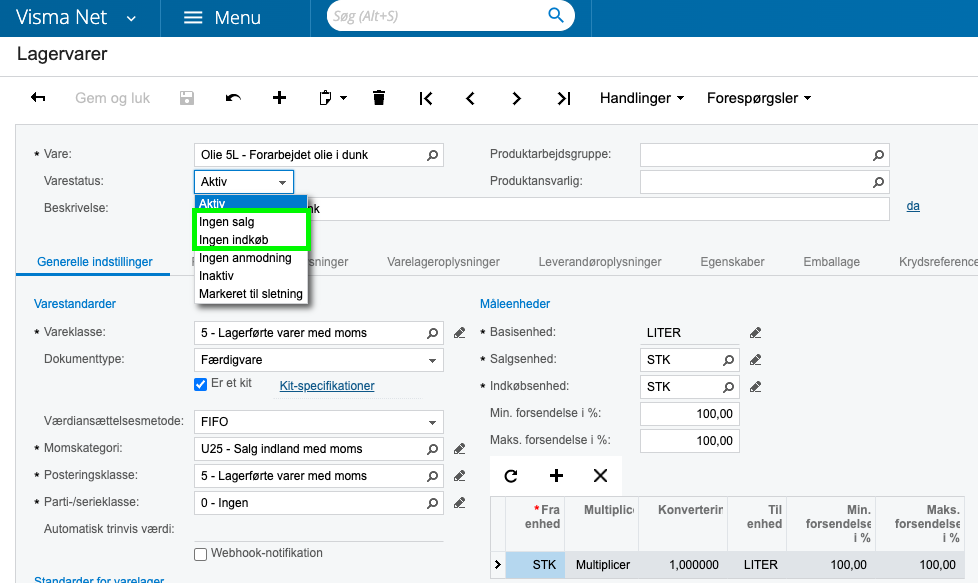Screen dimensions: 978x583
Task: Switch to the Varelageroplysninger tab
Action: (443, 262)
